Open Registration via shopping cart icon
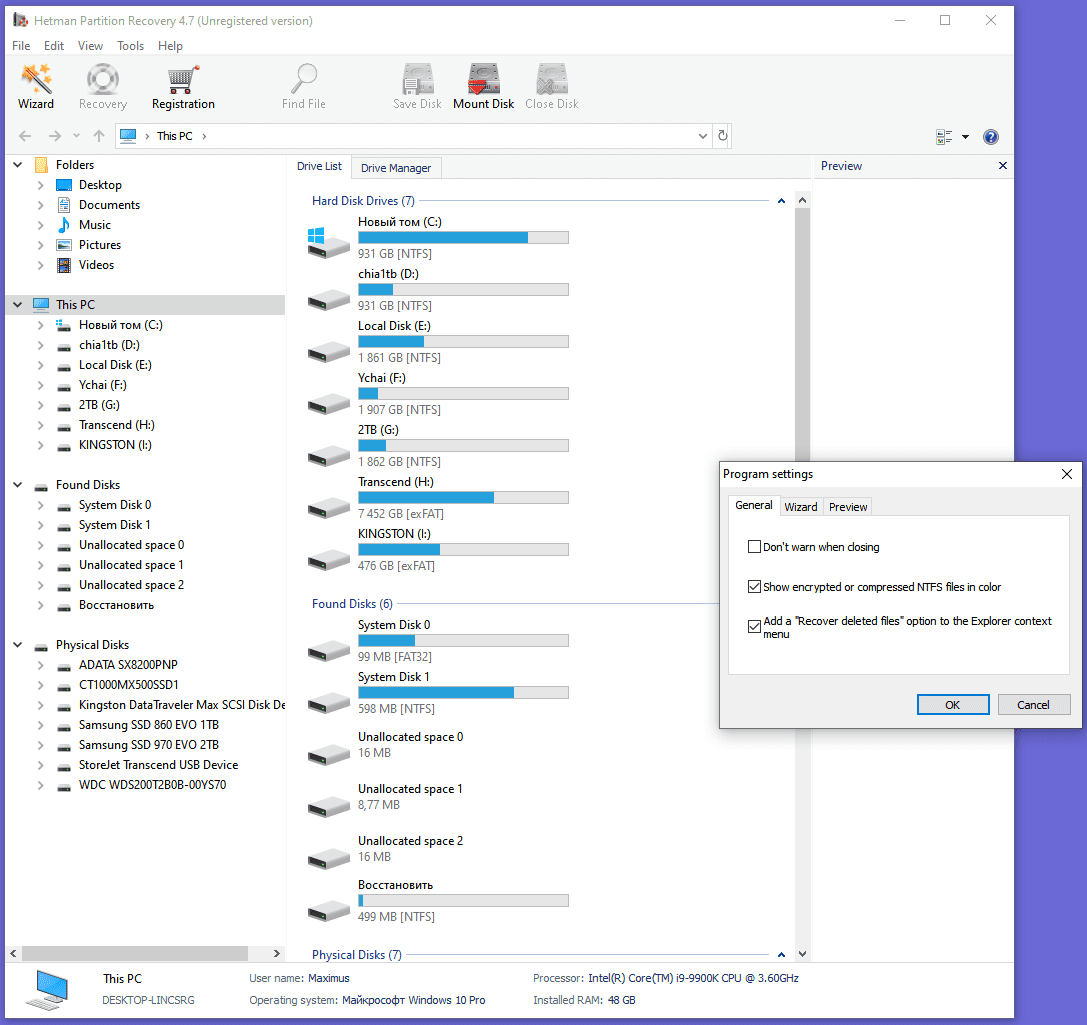Image resolution: width=1087 pixels, height=1025 pixels. 183,86
